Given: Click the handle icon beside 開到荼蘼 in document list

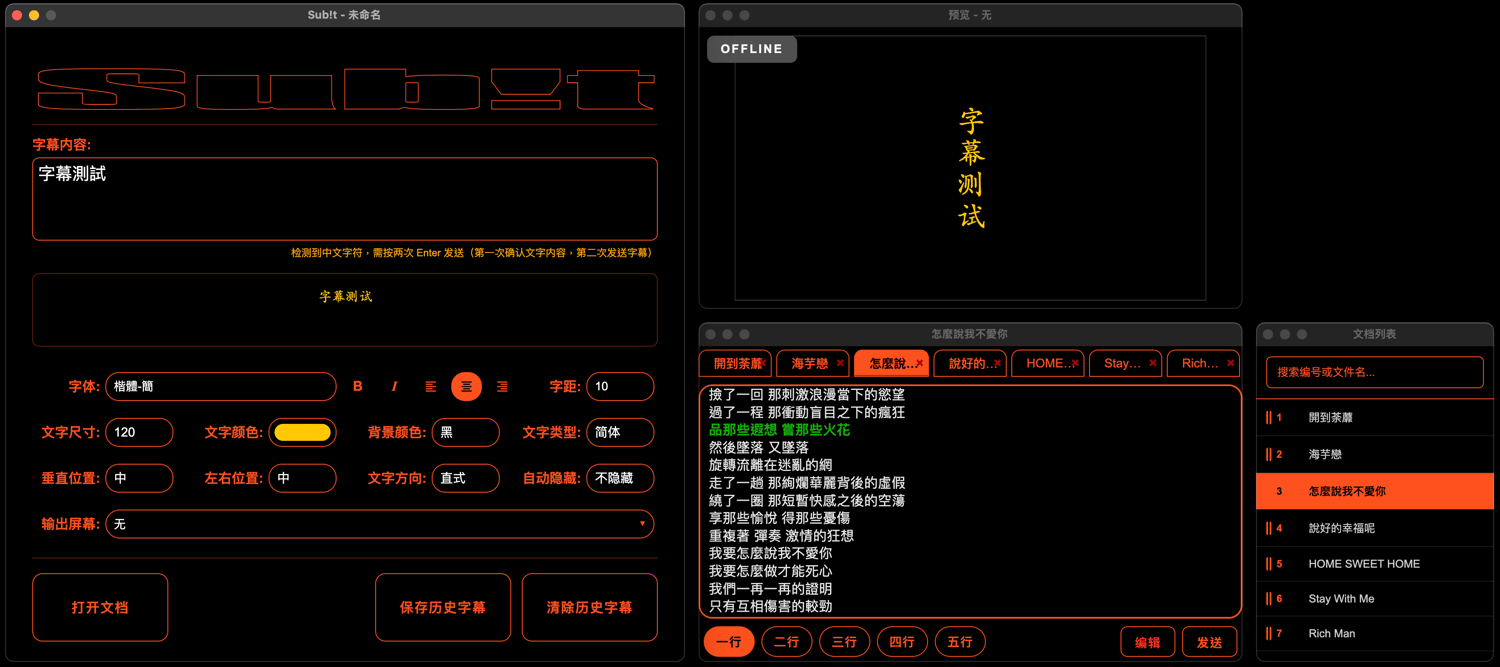Looking at the screenshot, I should pos(1269,418).
